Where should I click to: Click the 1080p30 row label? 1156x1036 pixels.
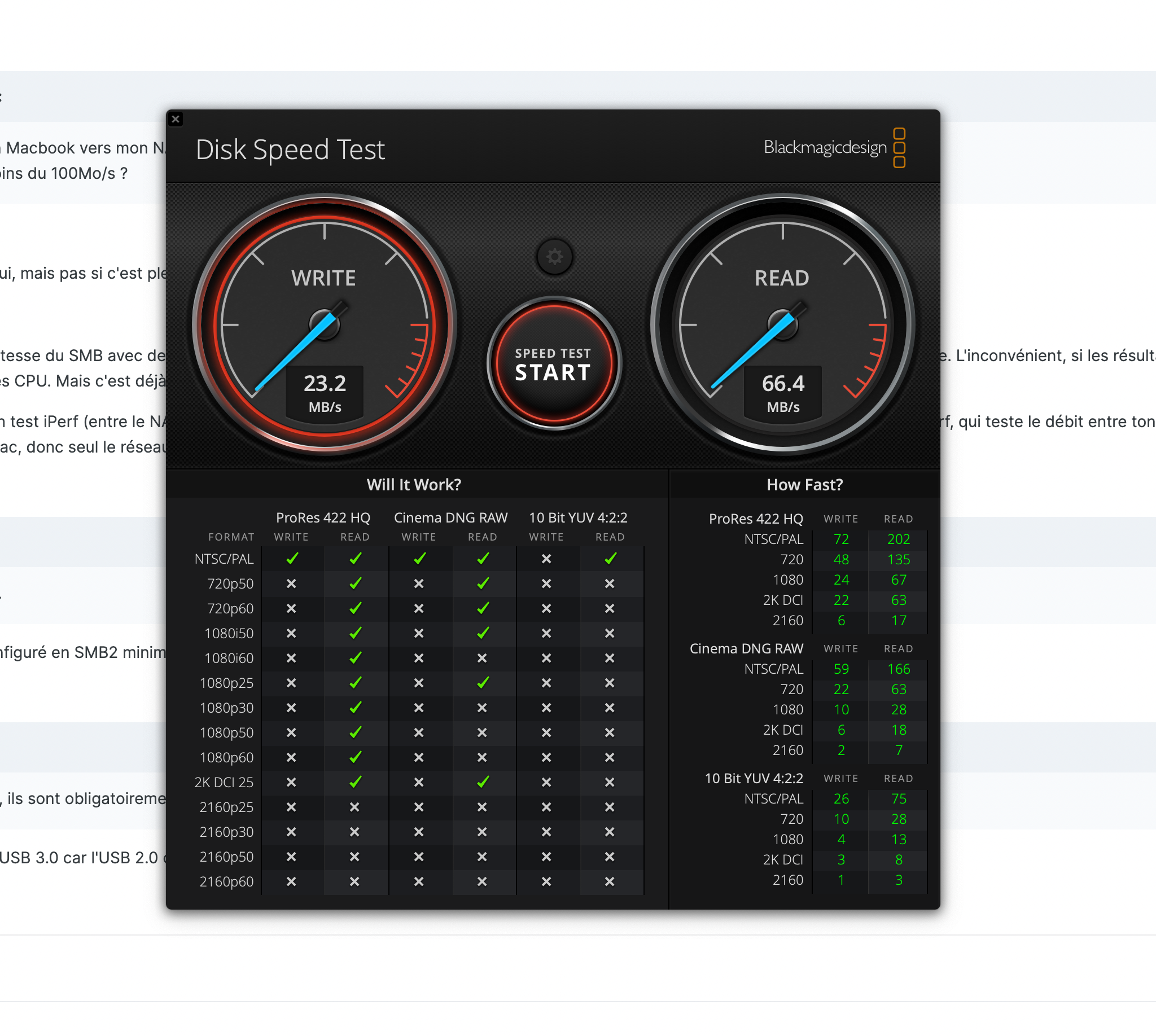(227, 708)
